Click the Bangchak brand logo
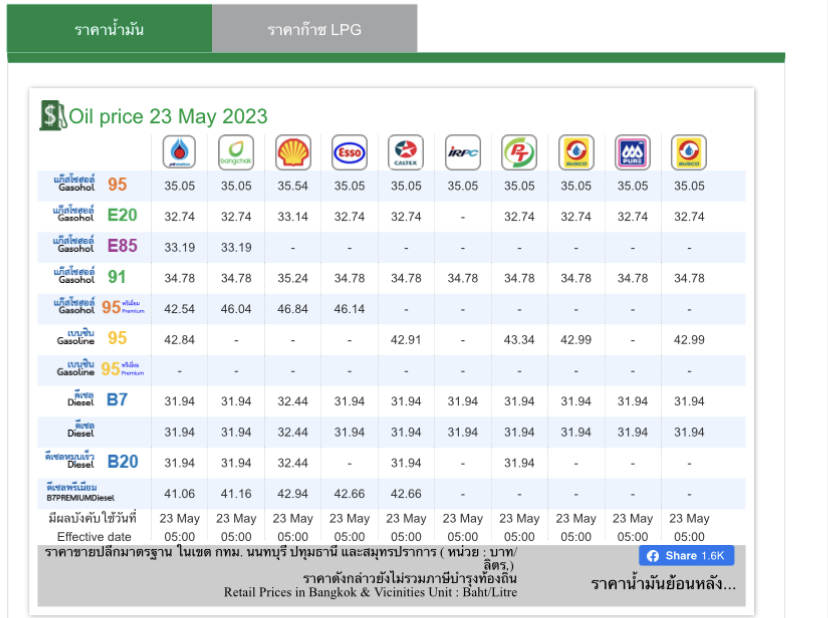Image resolution: width=828 pixels, height=618 pixels. (x=236, y=152)
